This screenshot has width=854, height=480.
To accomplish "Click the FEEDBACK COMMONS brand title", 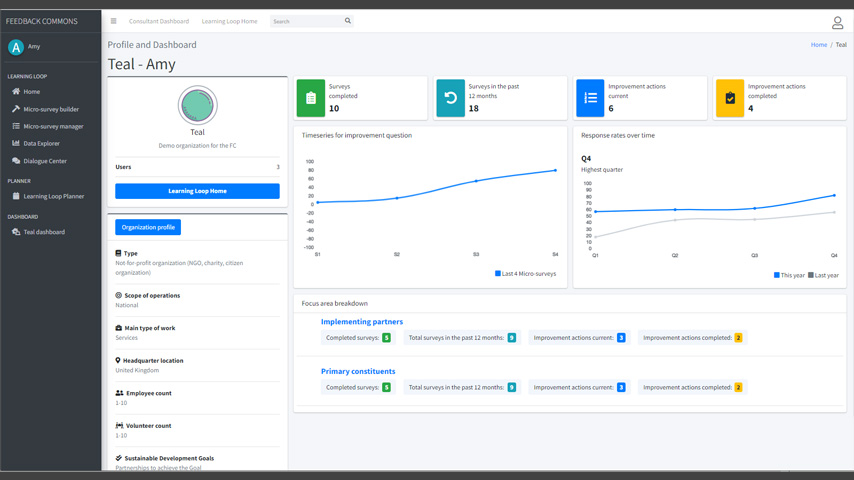I will tap(41, 21).
